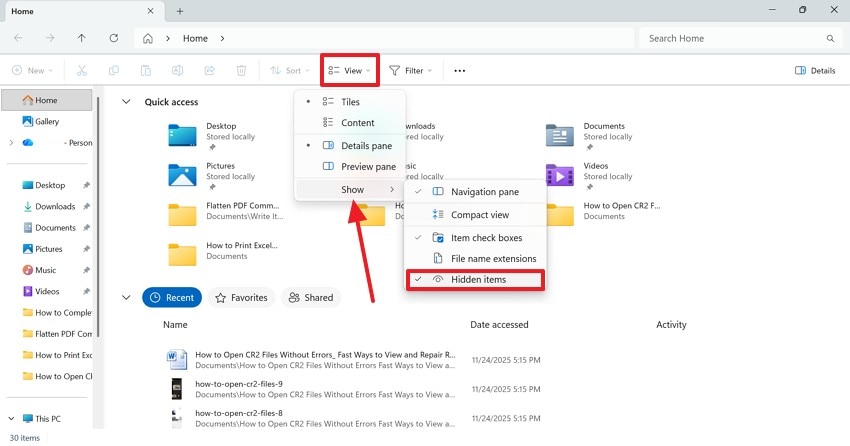Click the search magnifier icon
The image size is (850, 446).
tap(830, 38)
